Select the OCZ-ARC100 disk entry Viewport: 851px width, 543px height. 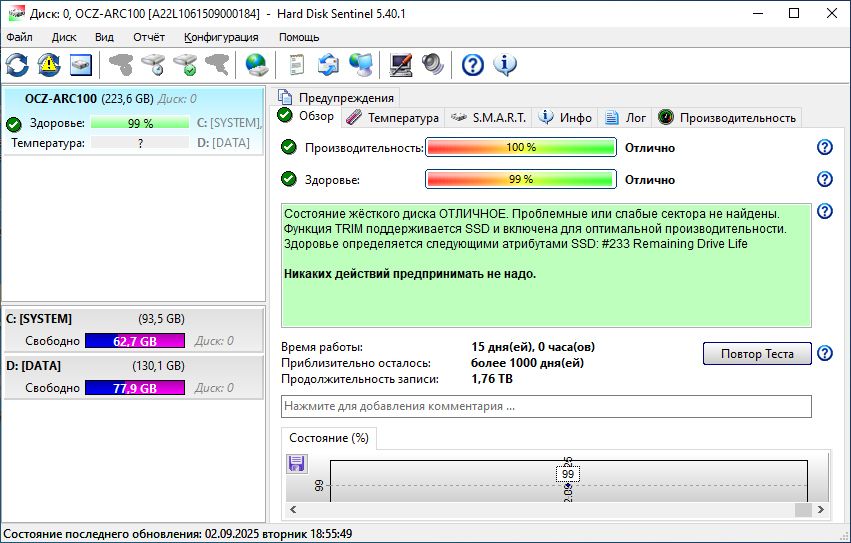click(134, 121)
